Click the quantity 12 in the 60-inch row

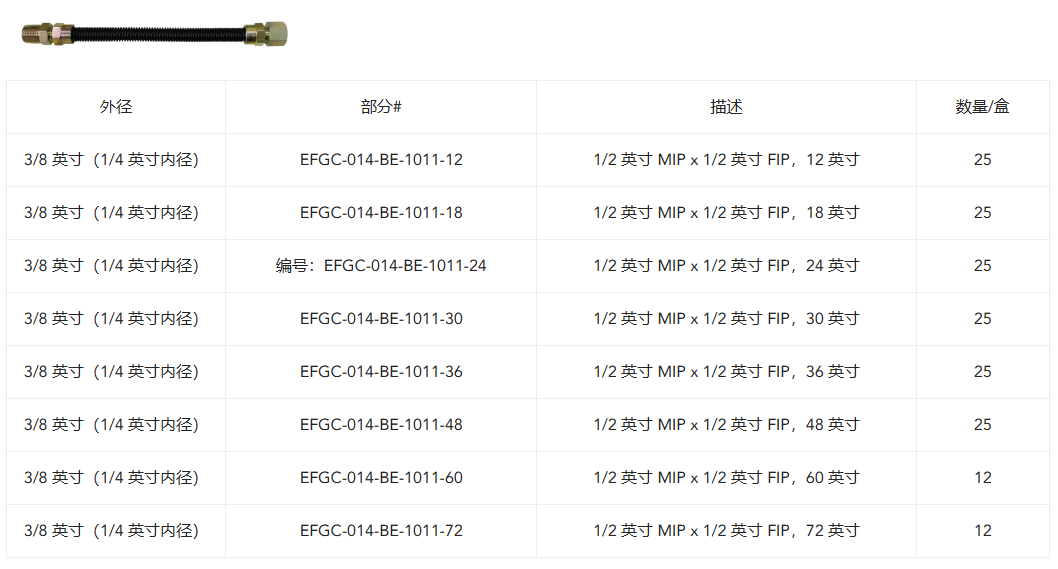pos(982,478)
